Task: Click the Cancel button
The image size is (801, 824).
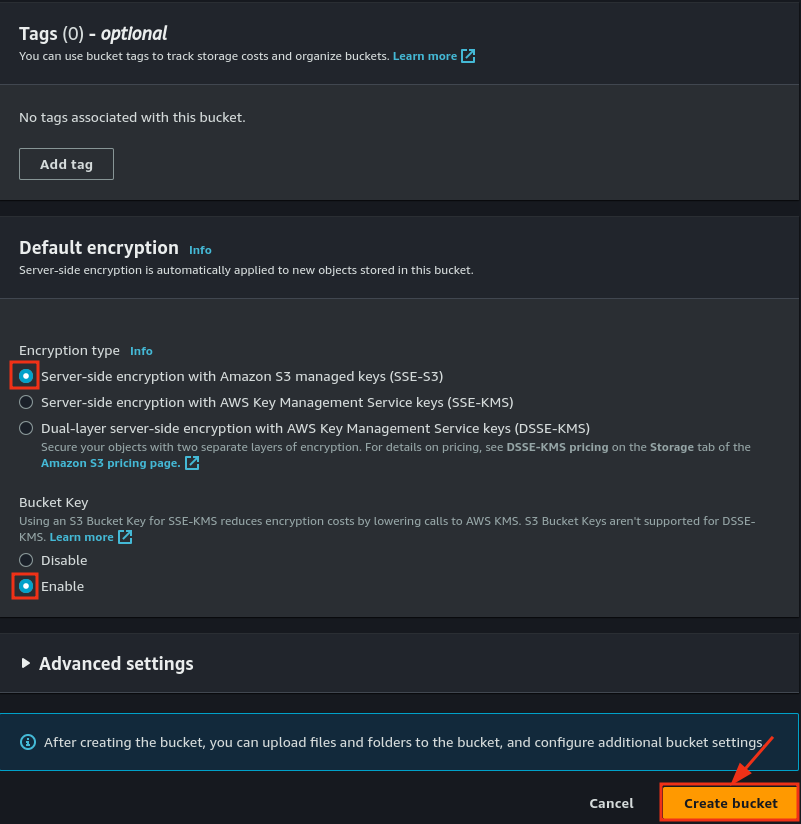Action: (x=611, y=803)
